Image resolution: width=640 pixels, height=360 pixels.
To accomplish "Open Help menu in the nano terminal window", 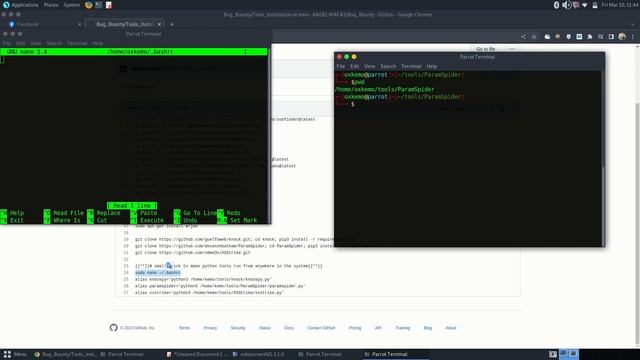I will 98,43.
